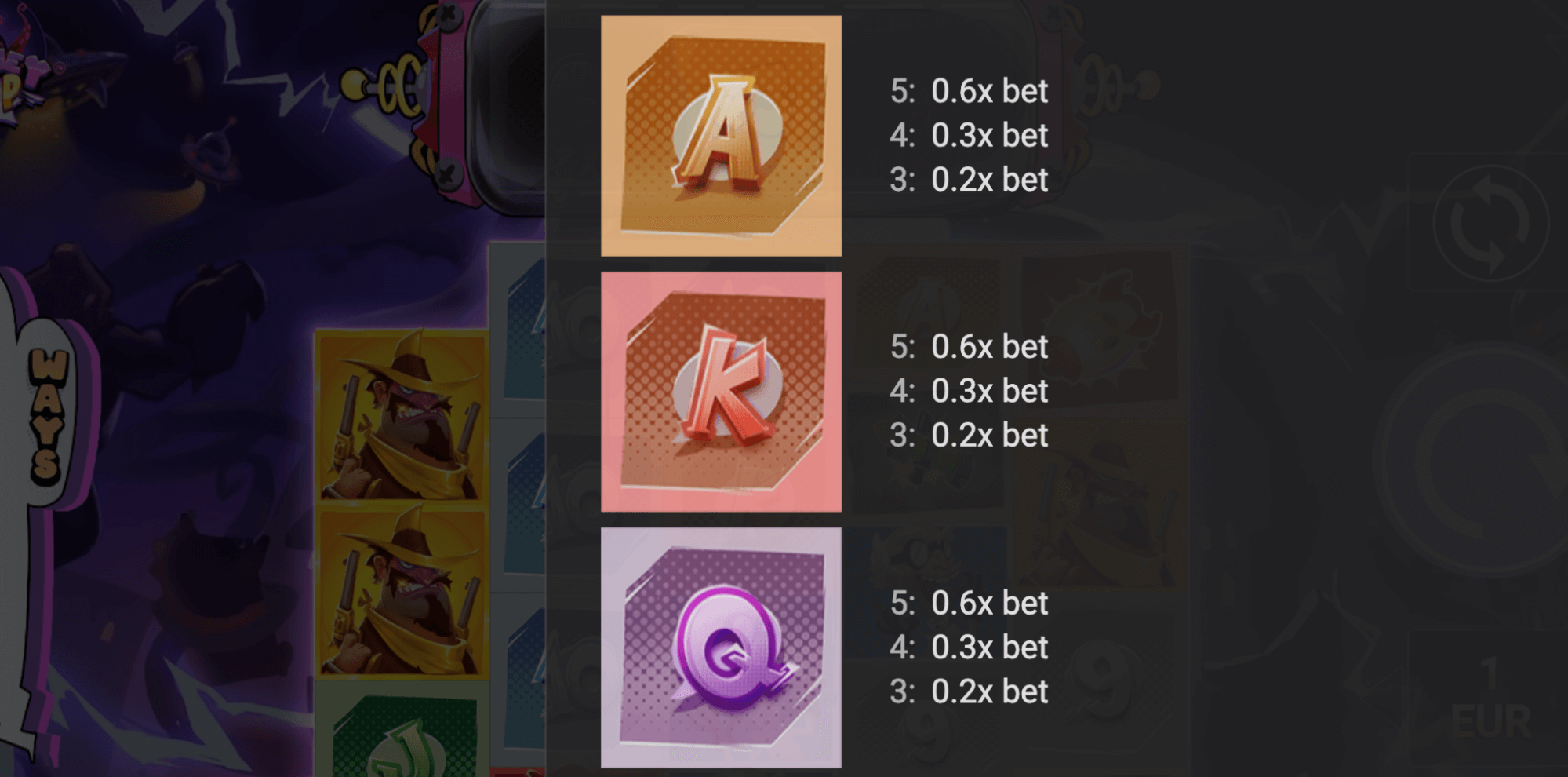Click Q symbol 3: 0.2x bet payout
The image size is (1568, 777).
tap(969, 691)
